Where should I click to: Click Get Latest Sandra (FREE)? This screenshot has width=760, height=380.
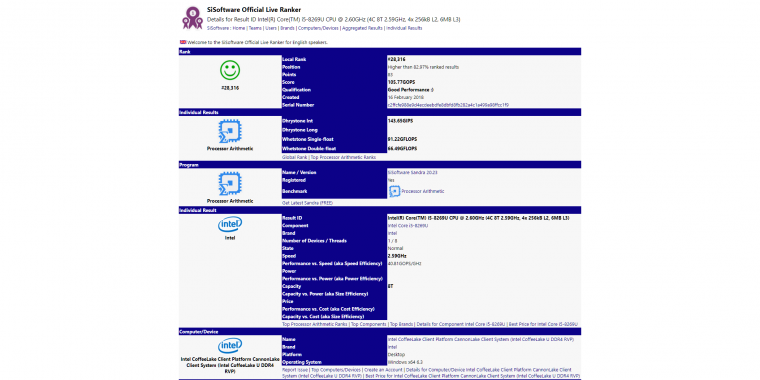coord(307,203)
